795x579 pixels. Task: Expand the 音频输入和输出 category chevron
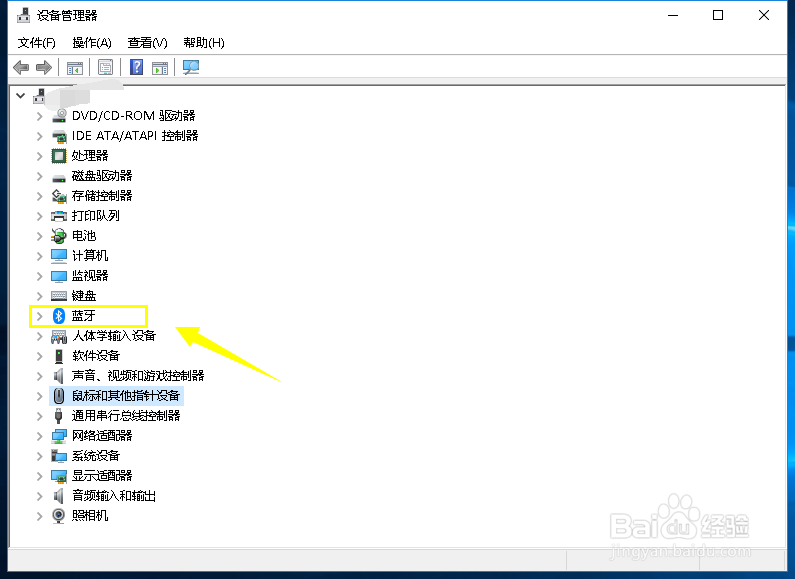(x=40, y=496)
